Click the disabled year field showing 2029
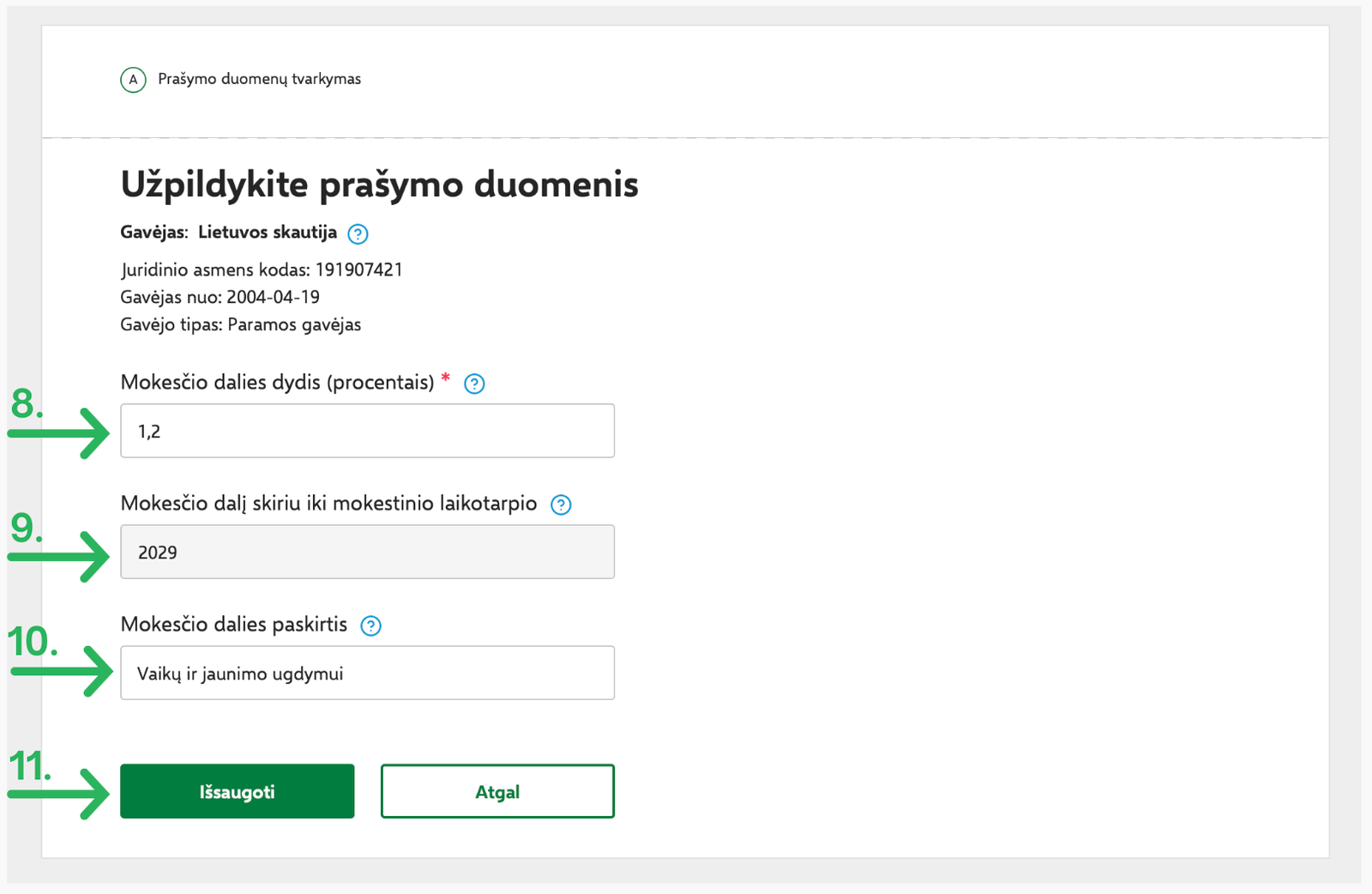This screenshot has width=1372, height=894. (367, 552)
